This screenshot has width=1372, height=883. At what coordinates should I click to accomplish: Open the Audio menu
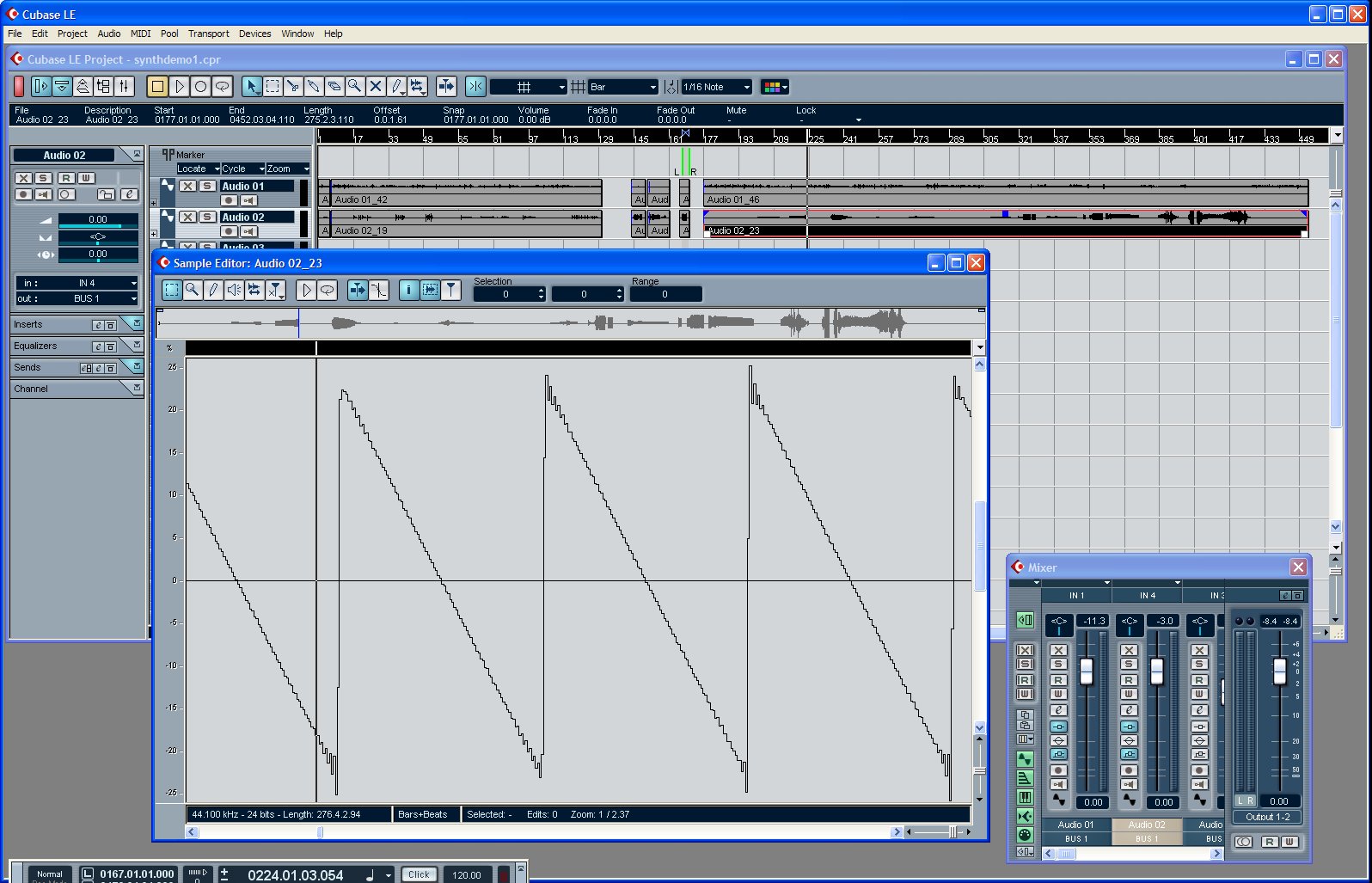109,34
